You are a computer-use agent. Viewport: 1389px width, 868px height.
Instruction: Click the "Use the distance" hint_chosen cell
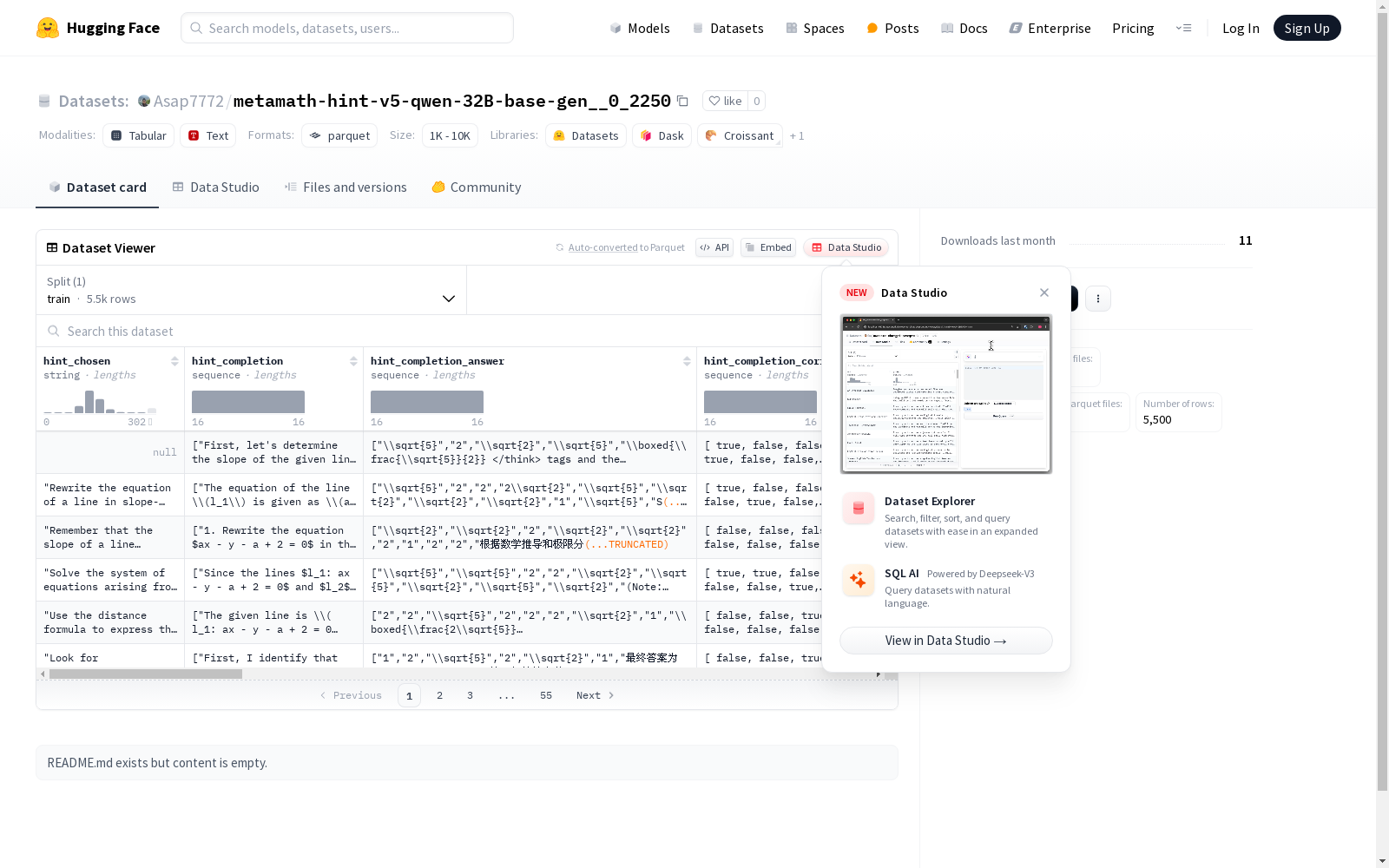point(110,622)
